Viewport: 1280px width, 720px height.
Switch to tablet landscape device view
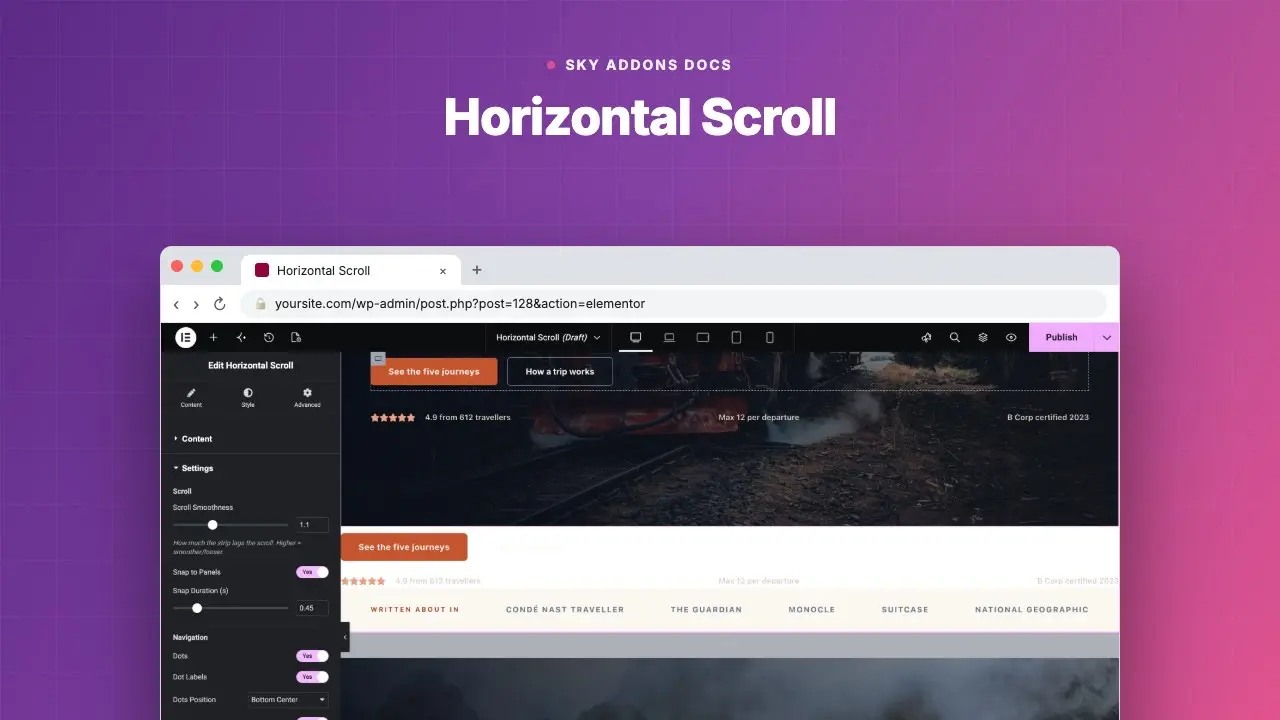703,337
